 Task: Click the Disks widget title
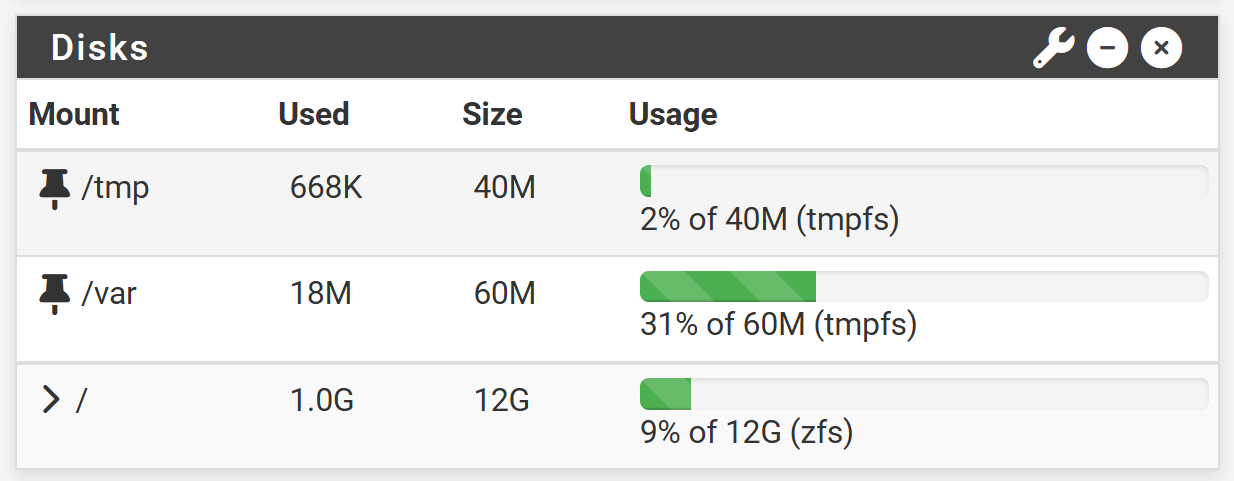click(x=100, y=47)
